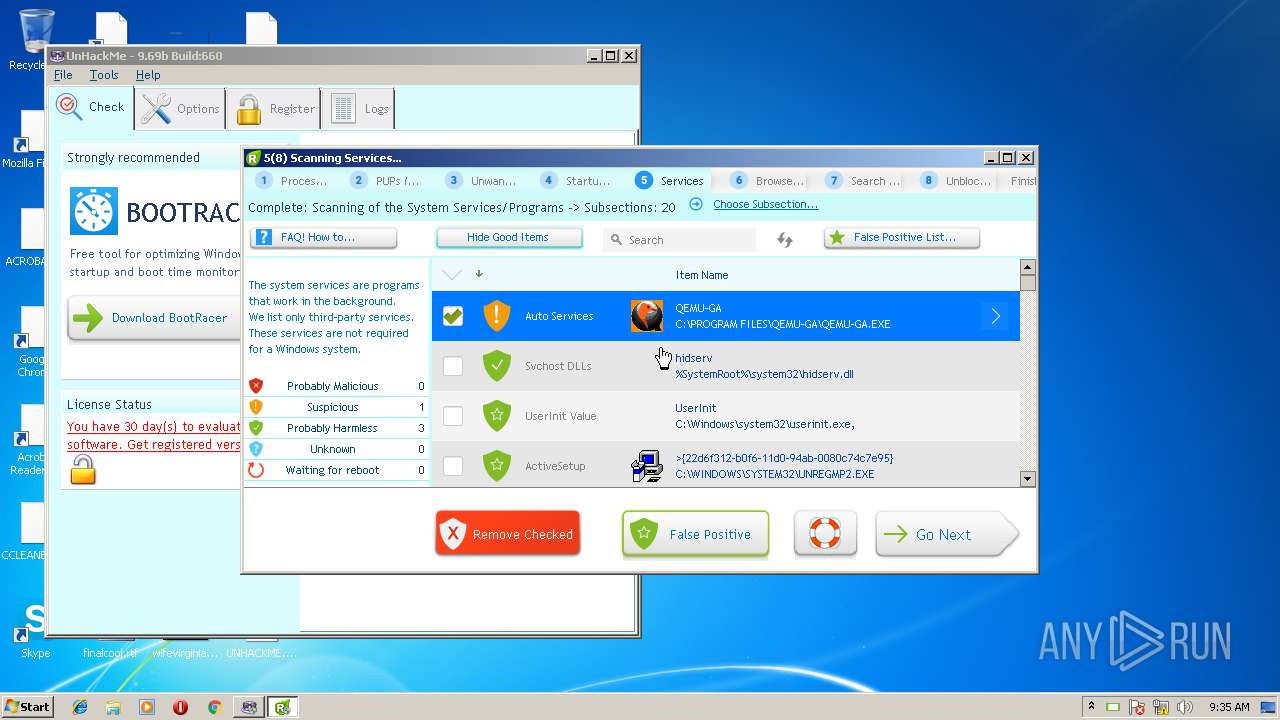Viewport: 1280px width, 720px height.
Task: Go to step 4 Startup tab
Action: pyautogui.click(x=576, y=181)
